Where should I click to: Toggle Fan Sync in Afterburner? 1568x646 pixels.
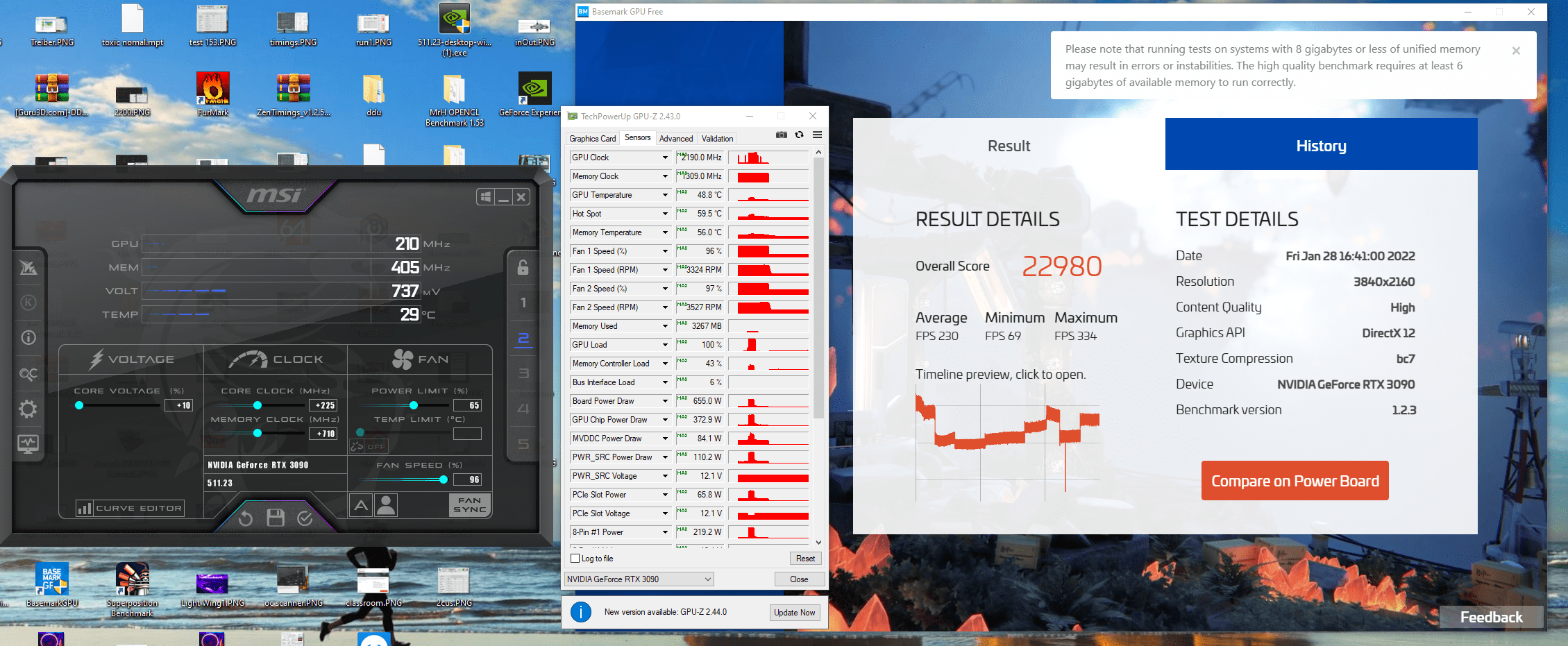470,505
